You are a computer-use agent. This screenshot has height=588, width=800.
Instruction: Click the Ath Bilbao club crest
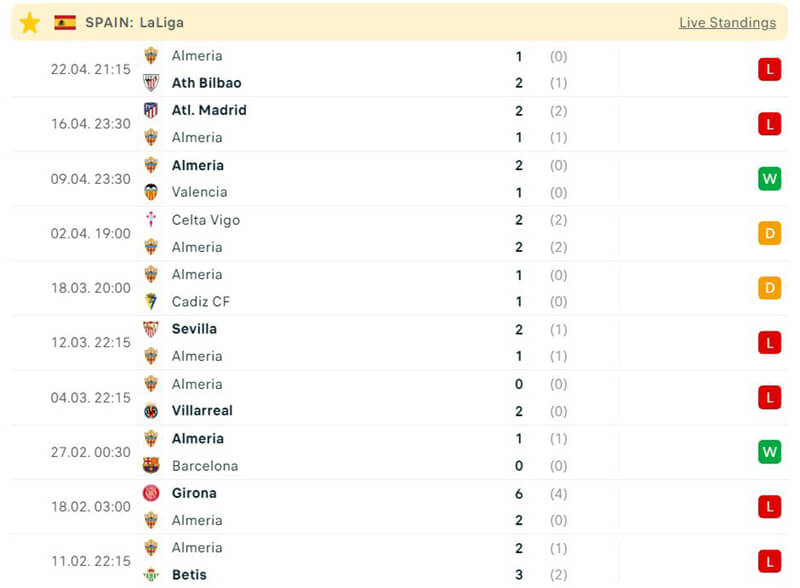point(151,83)
